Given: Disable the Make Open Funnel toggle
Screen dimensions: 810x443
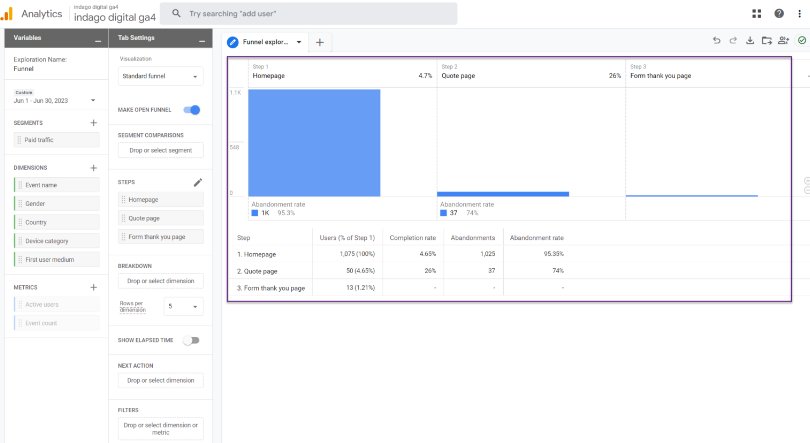Looking at the screenshot, I should coord(192,110).
